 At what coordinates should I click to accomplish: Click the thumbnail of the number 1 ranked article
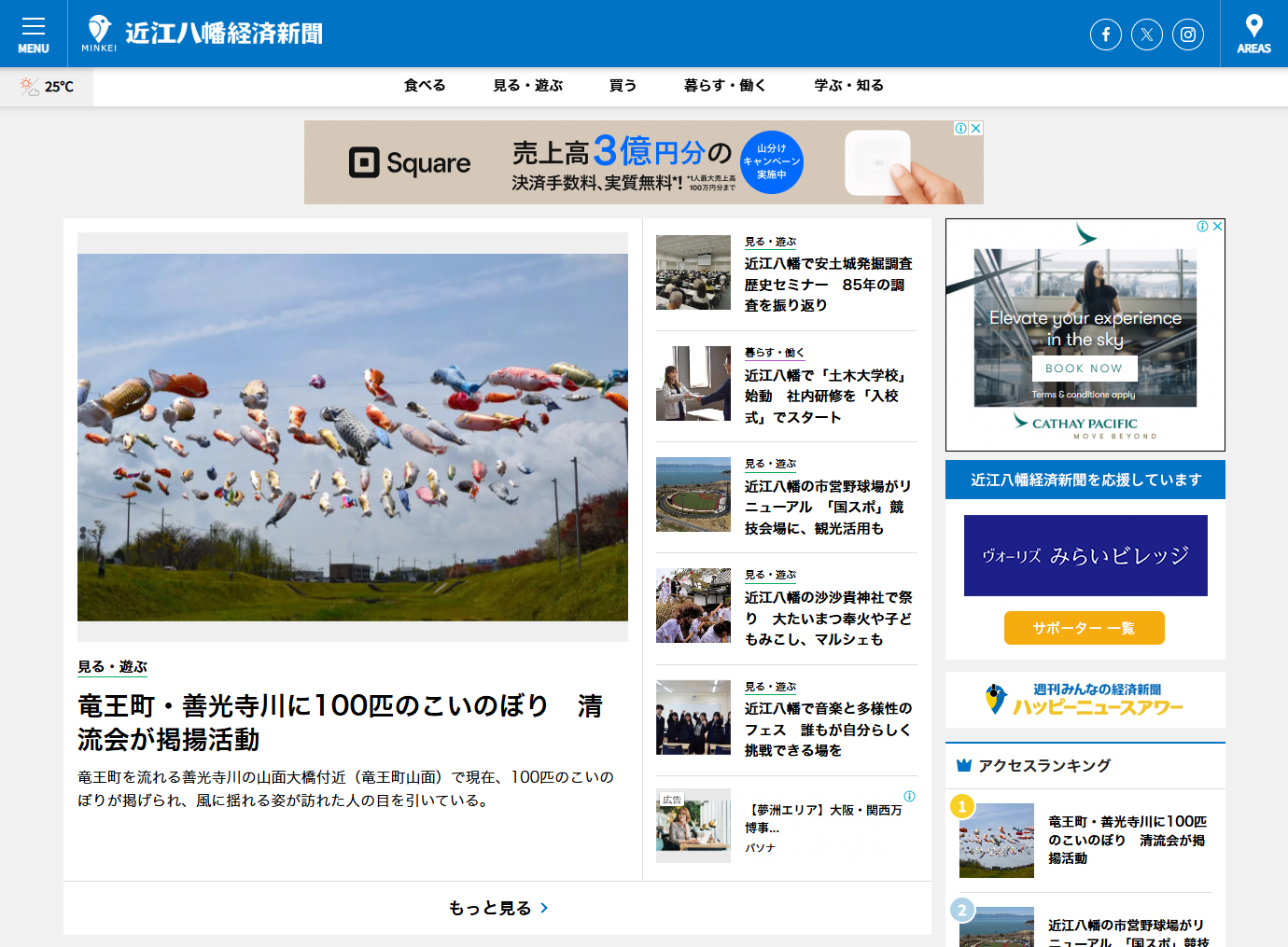[x=997, y=840]
